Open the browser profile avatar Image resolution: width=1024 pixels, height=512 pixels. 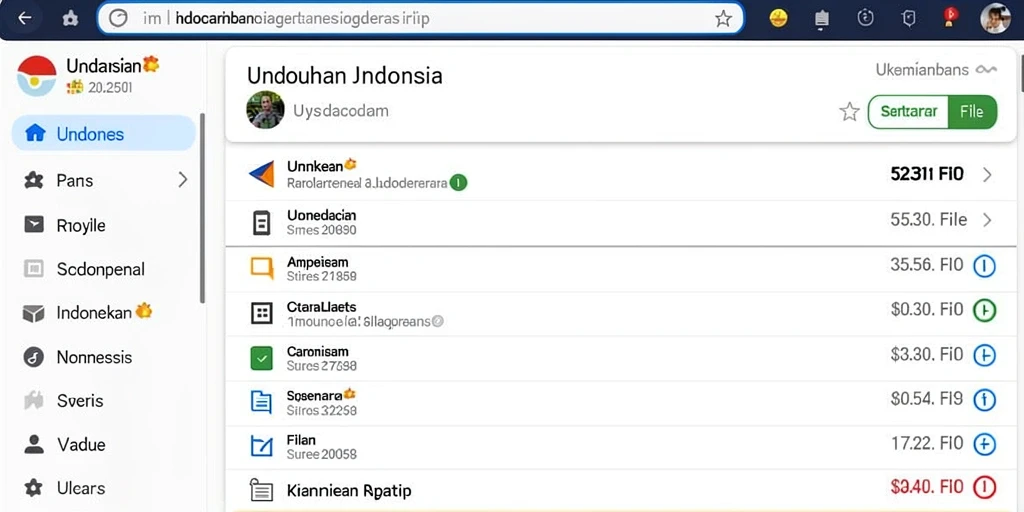(995, 18)
